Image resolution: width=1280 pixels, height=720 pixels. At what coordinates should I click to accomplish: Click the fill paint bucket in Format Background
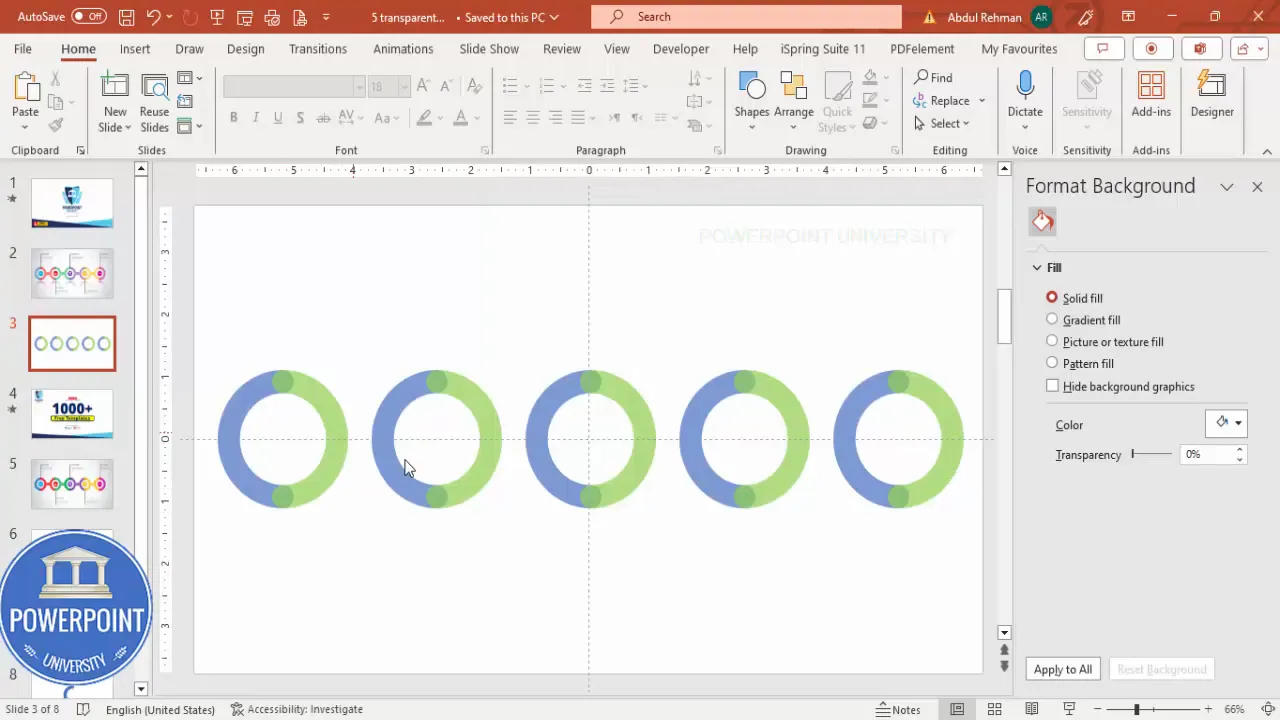tap(1042, 220)
